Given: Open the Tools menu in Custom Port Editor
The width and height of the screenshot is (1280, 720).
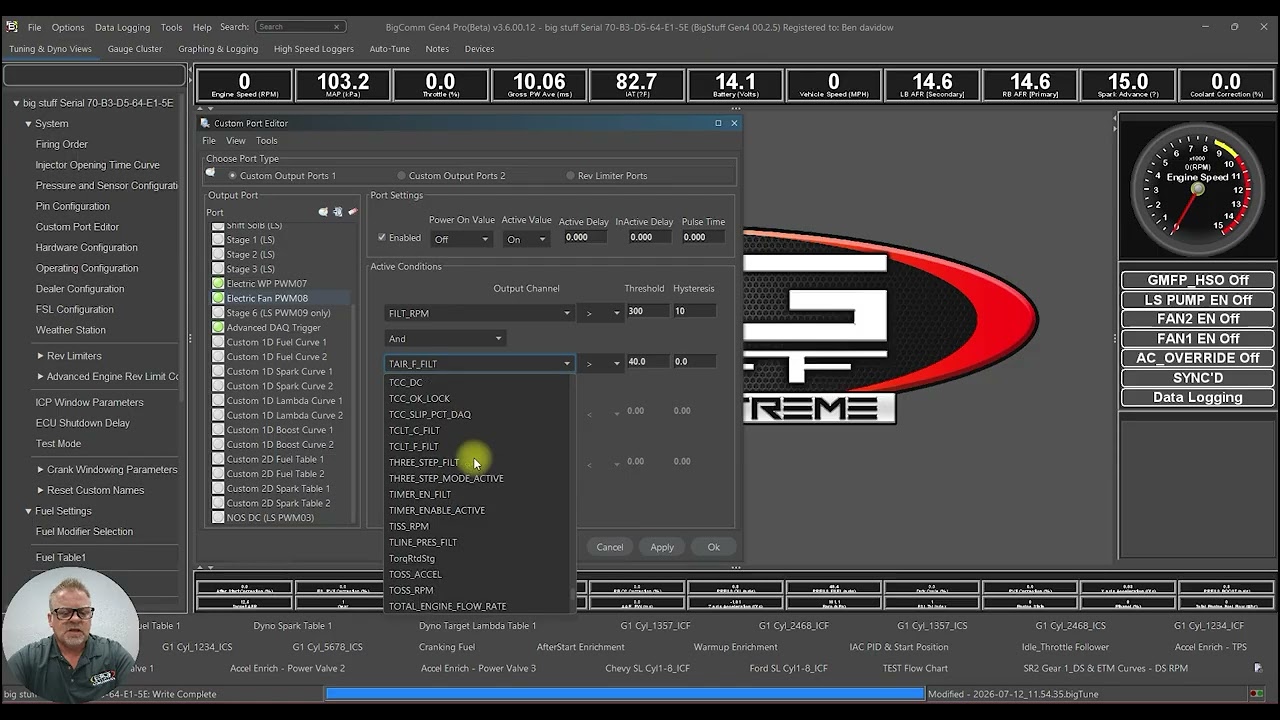Looking at the screenshot, I should point(266,141).
